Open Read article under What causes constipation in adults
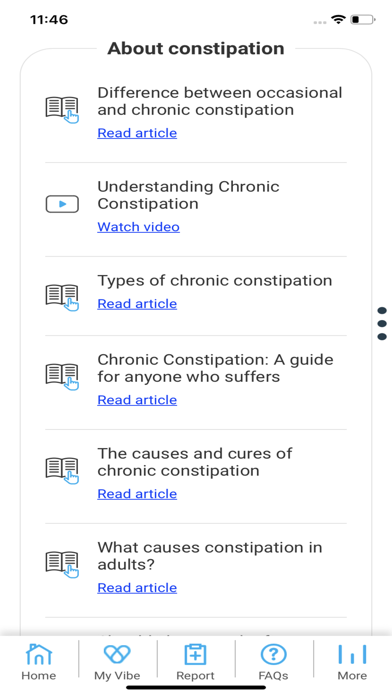The height and width of the screenshot is (696, 392). click(x=137, y=588)
